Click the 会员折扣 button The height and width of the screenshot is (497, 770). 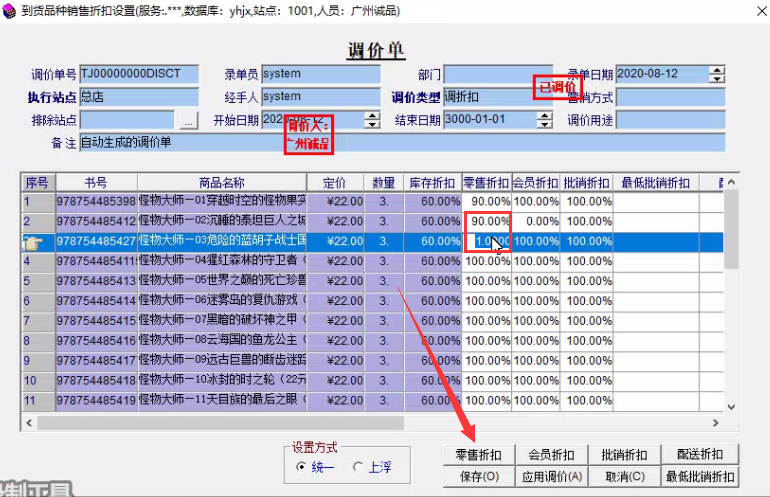[551, 455]
